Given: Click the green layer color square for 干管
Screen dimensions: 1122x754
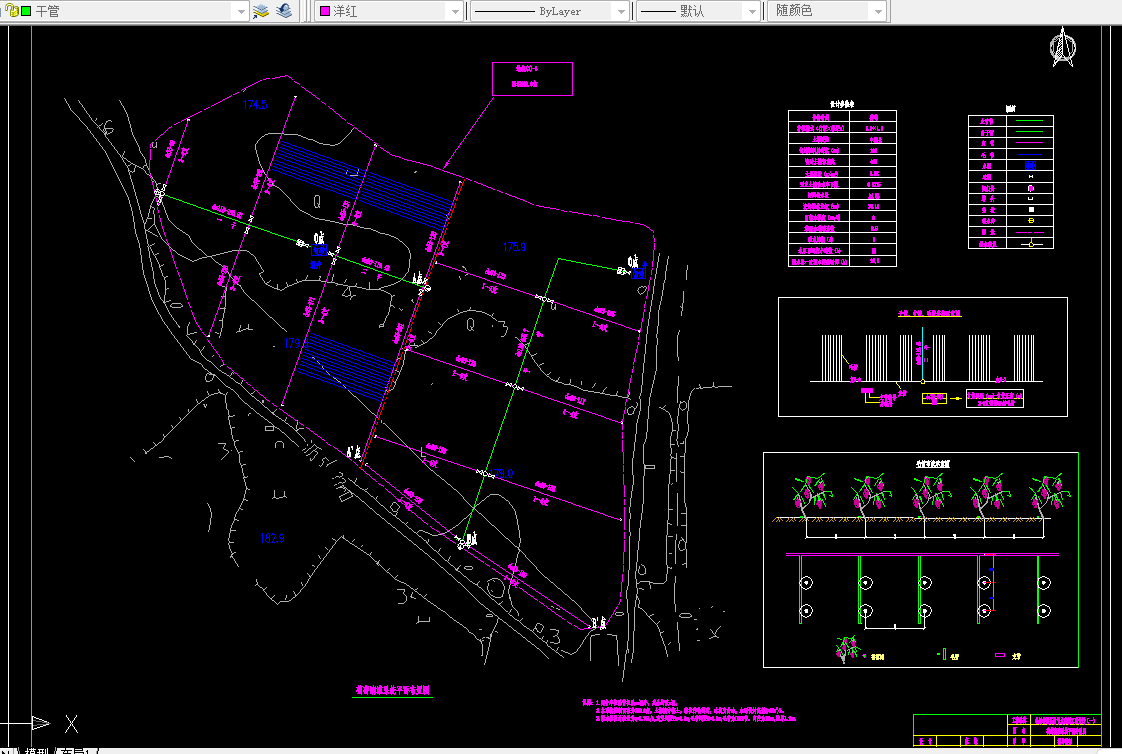Looking at the screenshot, I should 26,11.
